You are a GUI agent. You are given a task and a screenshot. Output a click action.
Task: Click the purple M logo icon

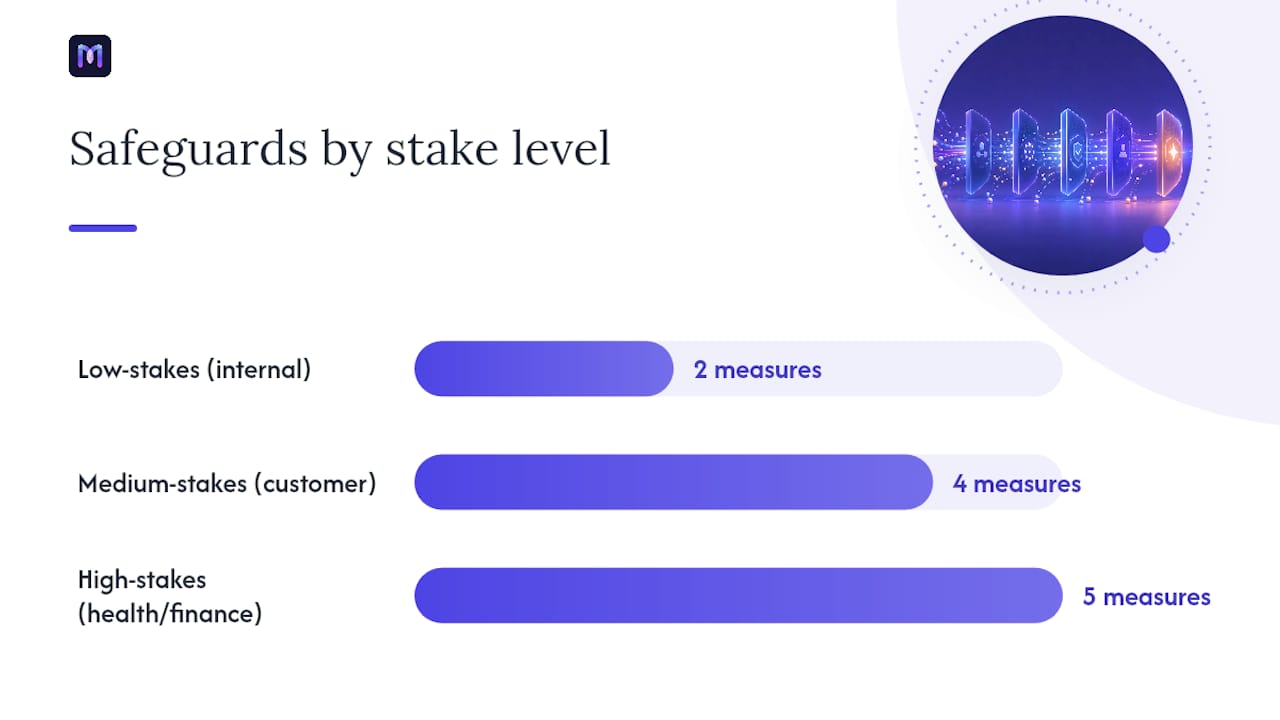pos(90,56)
